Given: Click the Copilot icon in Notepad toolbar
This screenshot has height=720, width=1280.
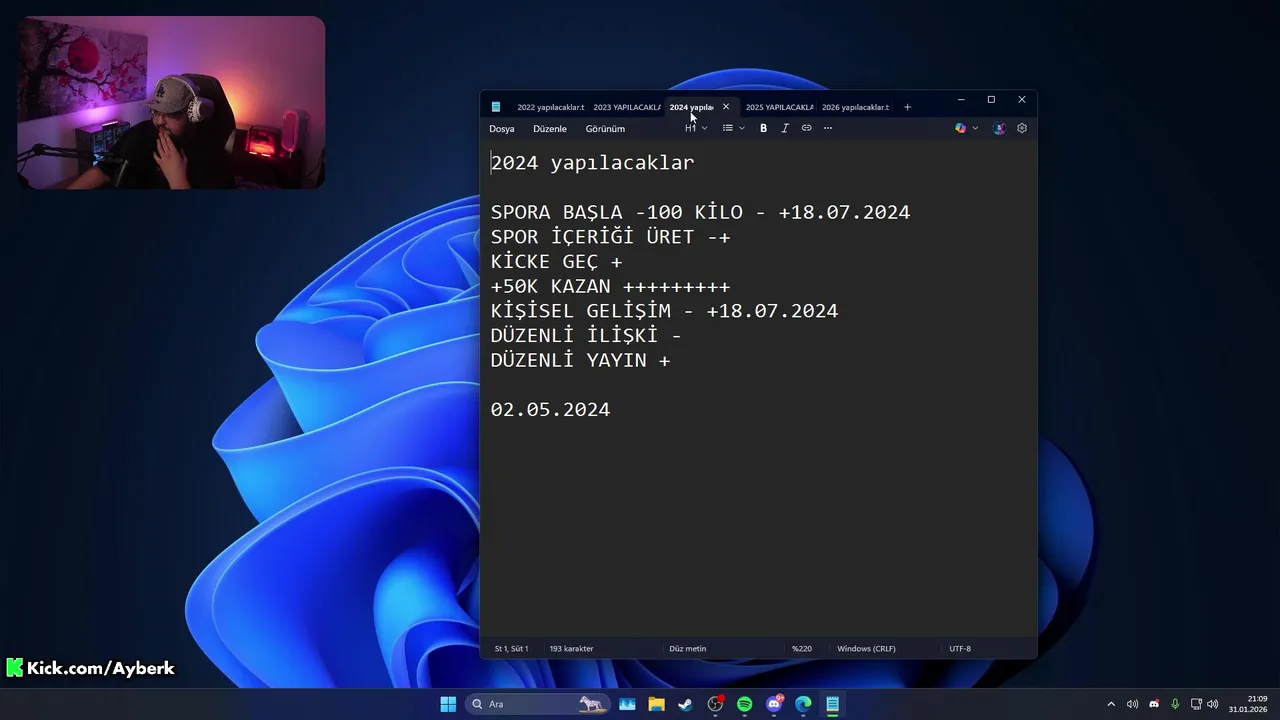Looking at the screenshot, I should click(961, 128).
